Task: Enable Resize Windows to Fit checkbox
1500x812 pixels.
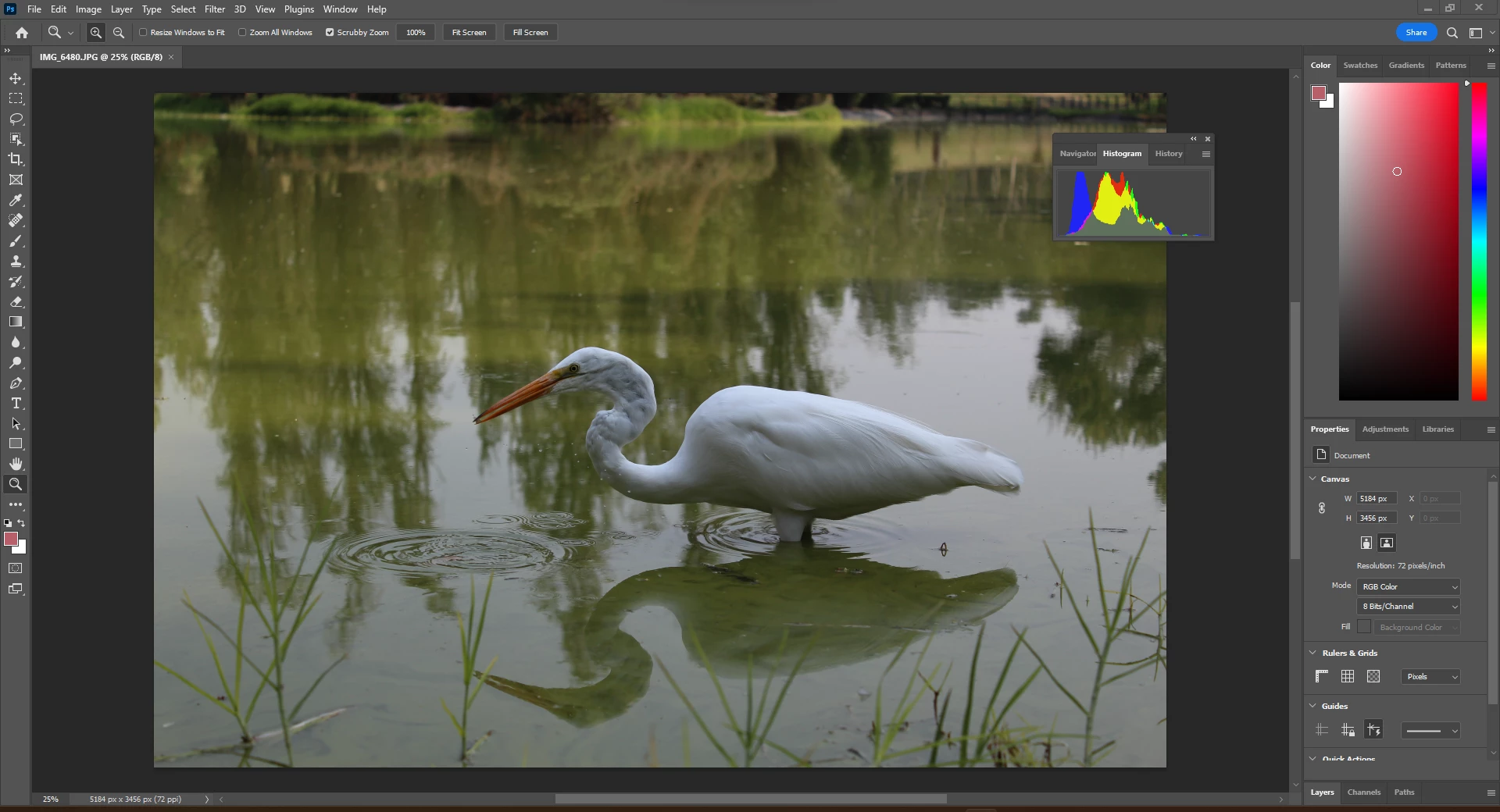Action: (x=143, y=33)
